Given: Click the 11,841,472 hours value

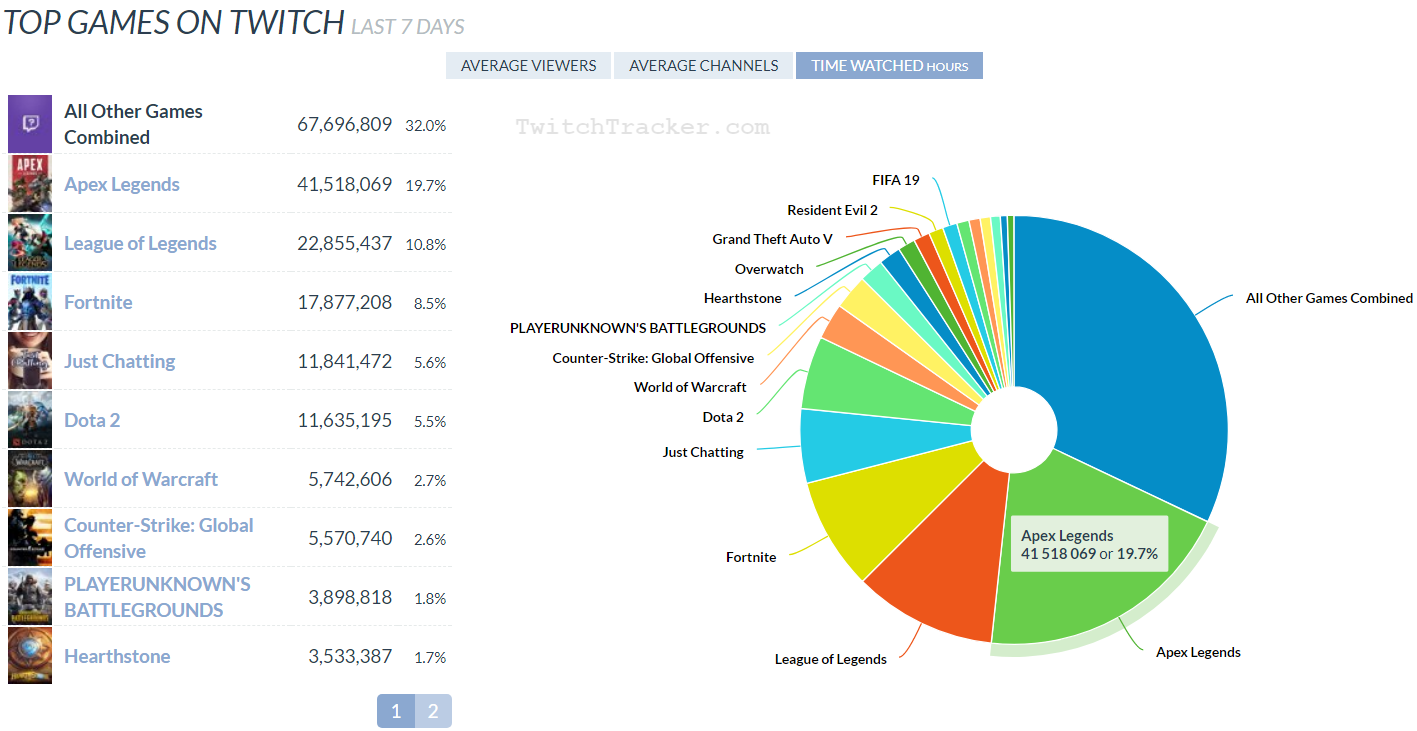Looking at the screenshot, I should coord(344,361).
